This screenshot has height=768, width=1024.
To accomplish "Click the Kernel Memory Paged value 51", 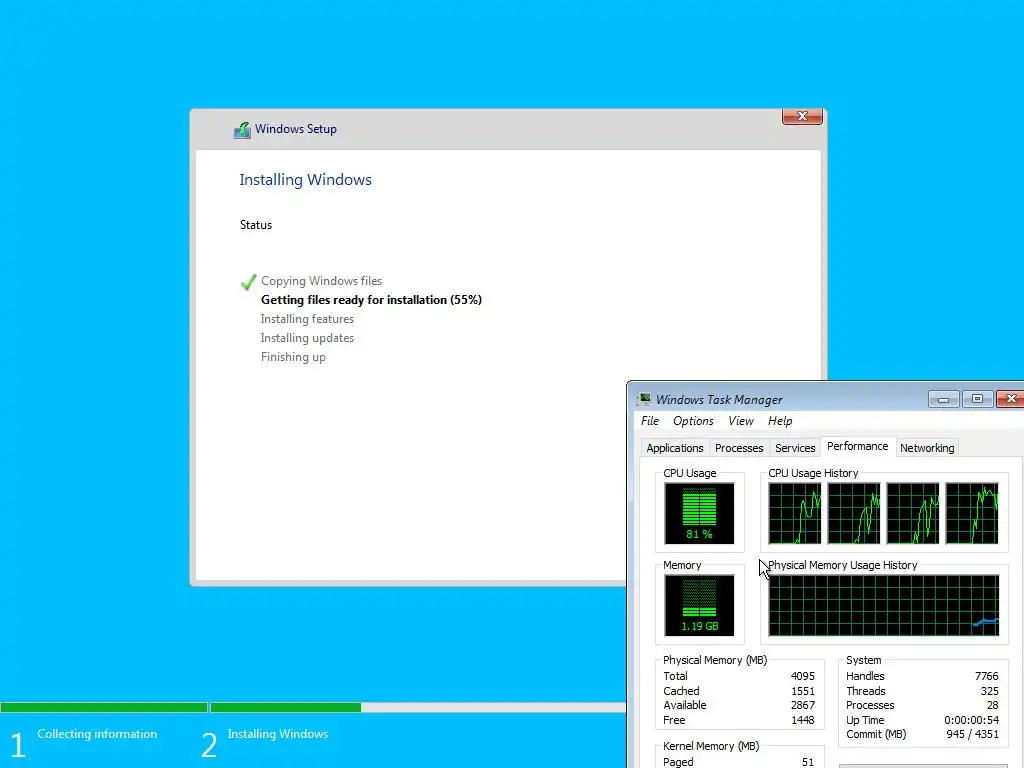I will pyautogui.click(x=808, y=762).
